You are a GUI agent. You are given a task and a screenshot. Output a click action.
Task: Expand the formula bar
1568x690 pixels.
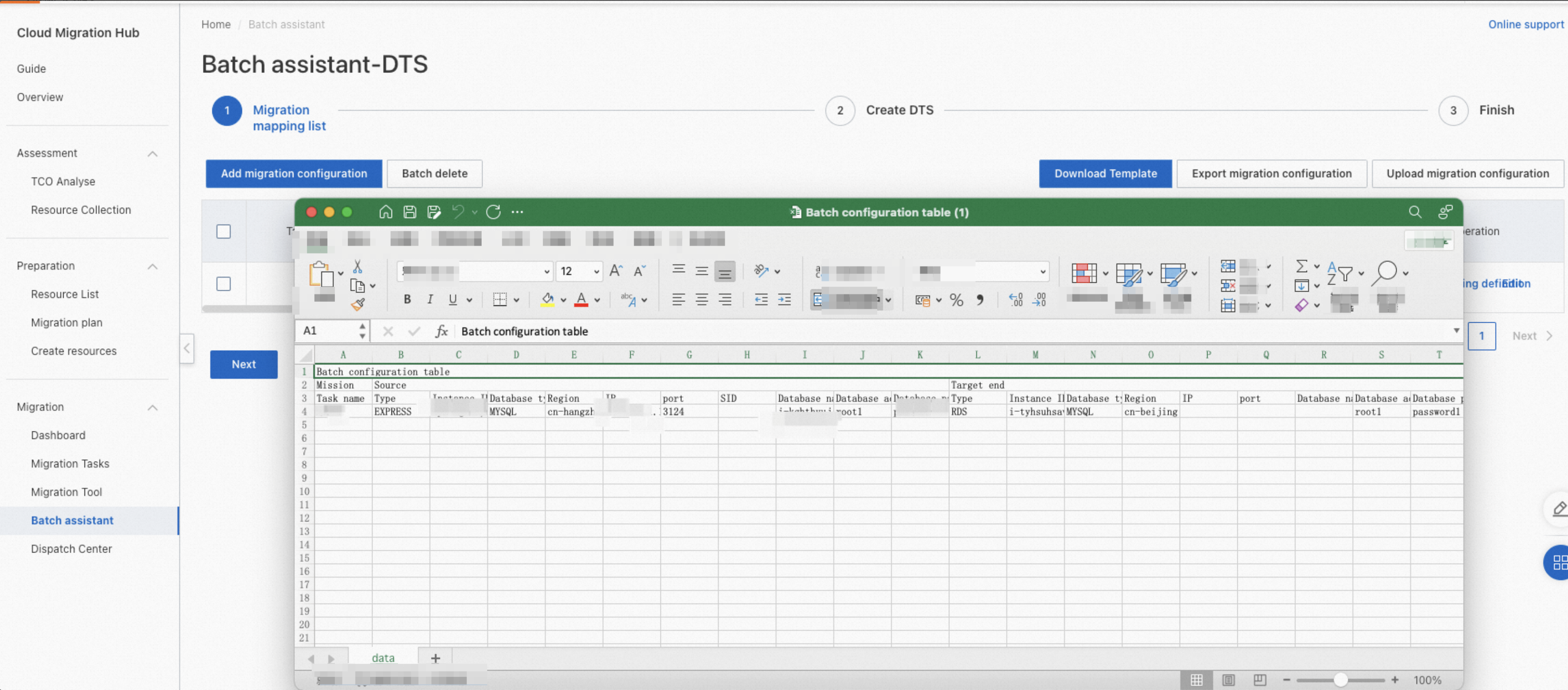[1456, 331]
